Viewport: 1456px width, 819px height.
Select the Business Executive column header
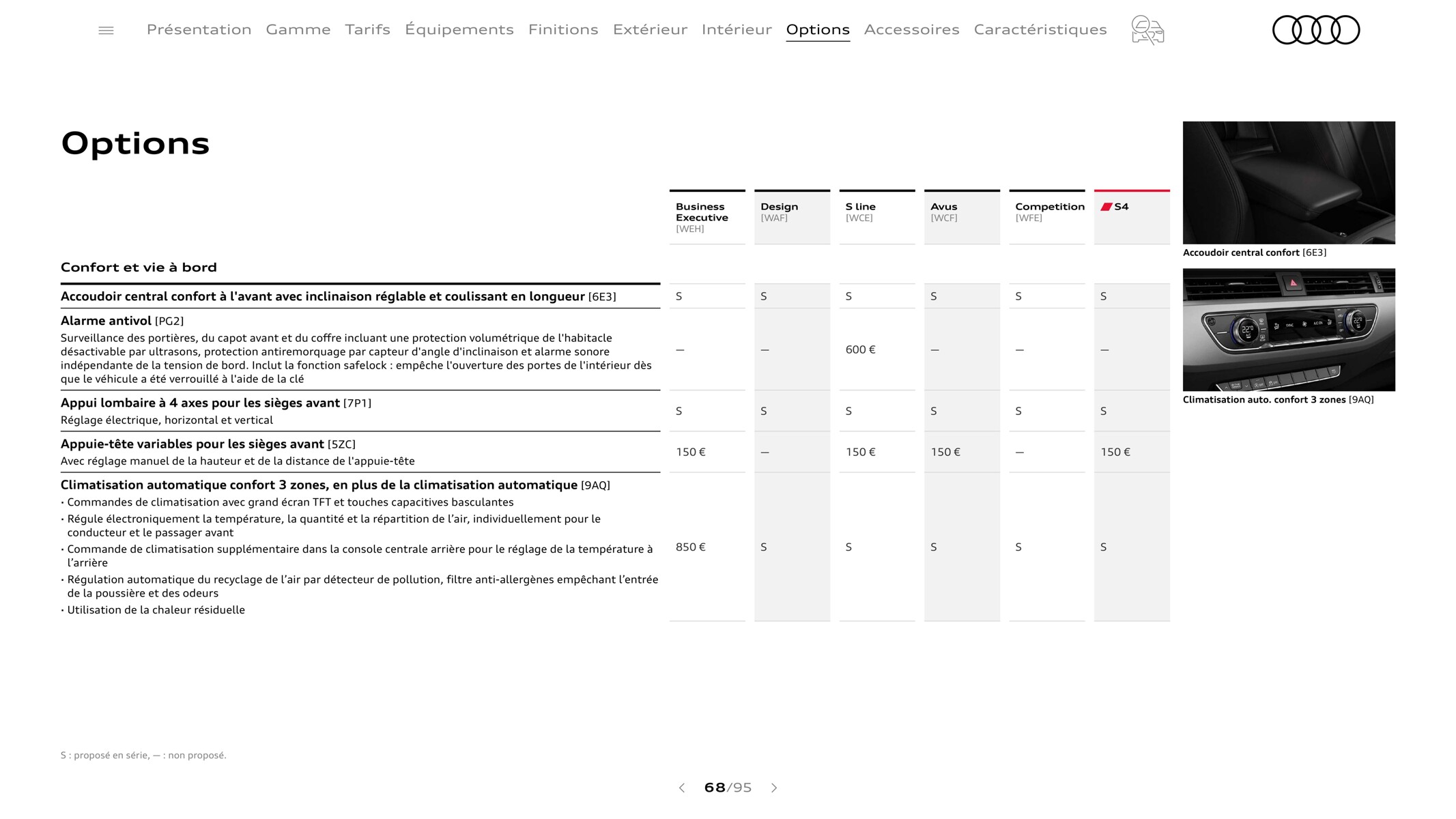[x=707, y=217]
